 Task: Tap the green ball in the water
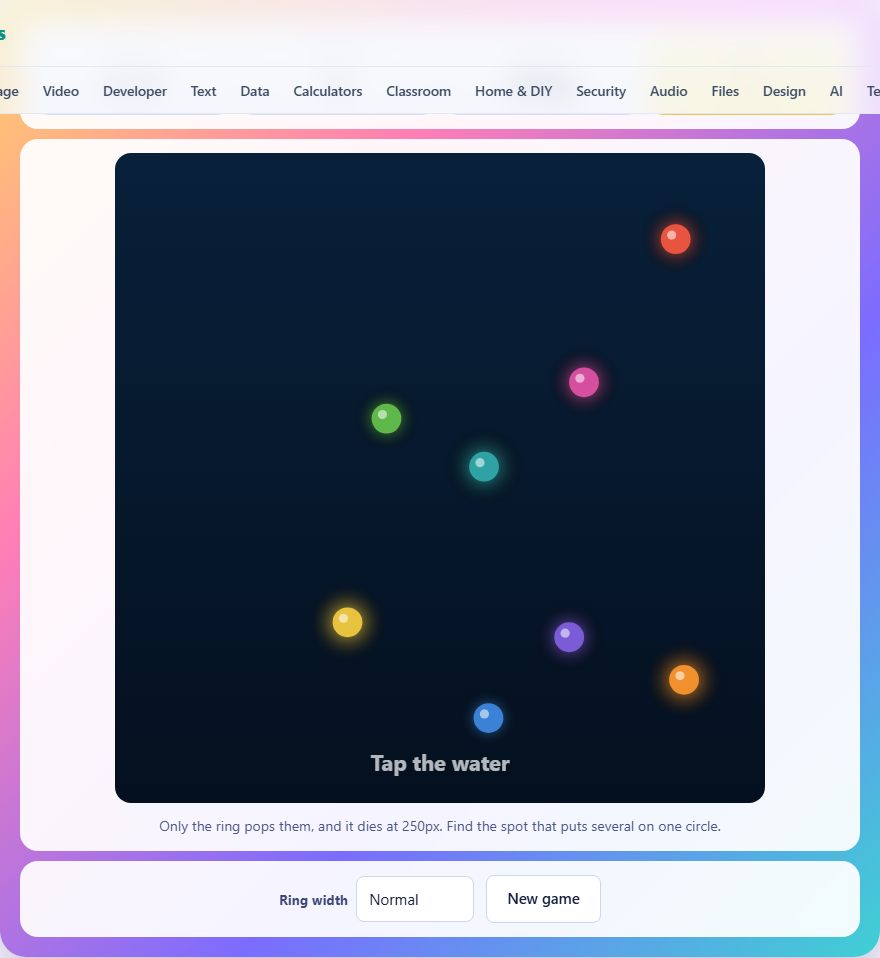coord(386,419)
